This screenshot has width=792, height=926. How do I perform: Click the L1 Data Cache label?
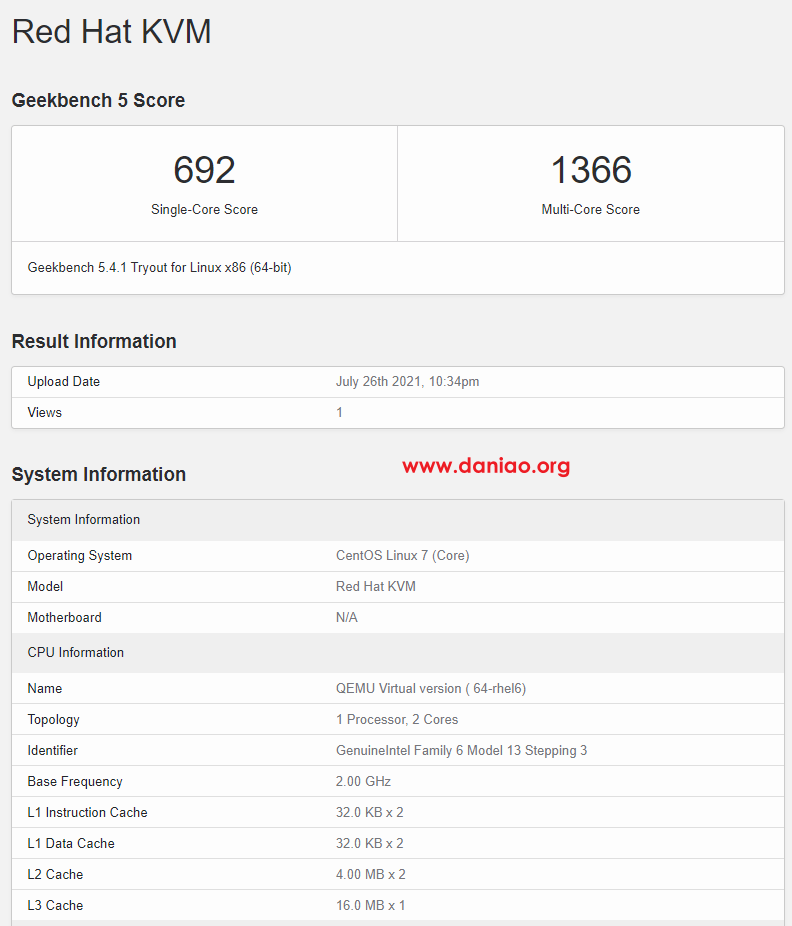(x=71, y=843)
